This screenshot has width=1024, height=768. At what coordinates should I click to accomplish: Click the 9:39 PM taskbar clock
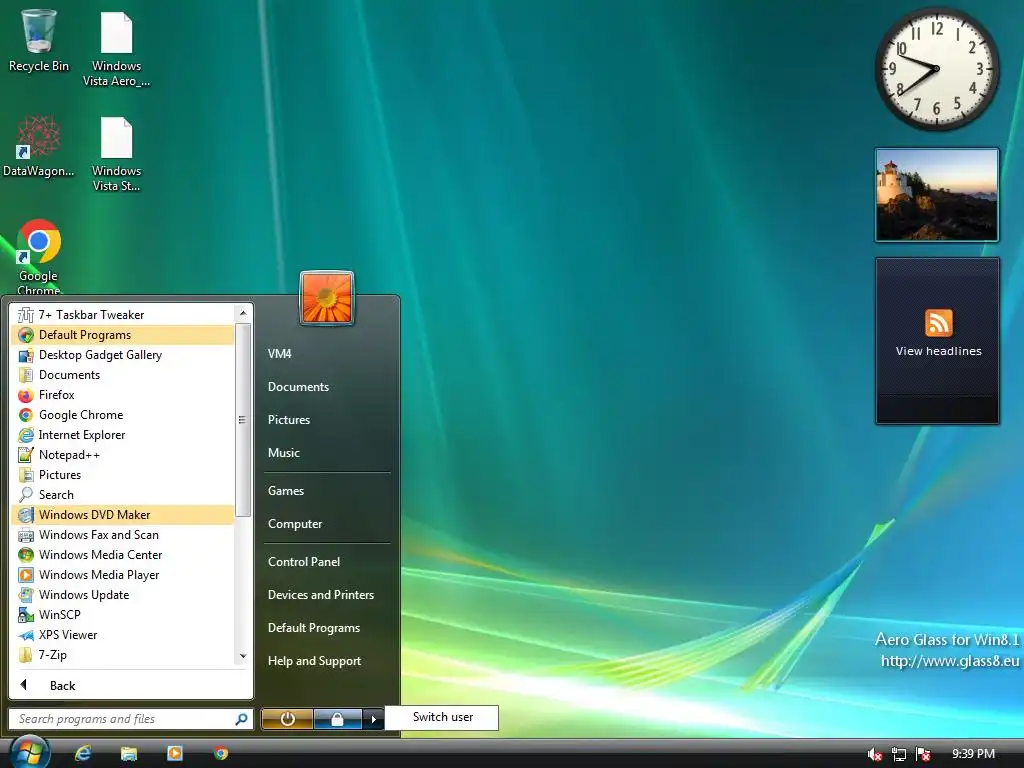coord(974,754)
